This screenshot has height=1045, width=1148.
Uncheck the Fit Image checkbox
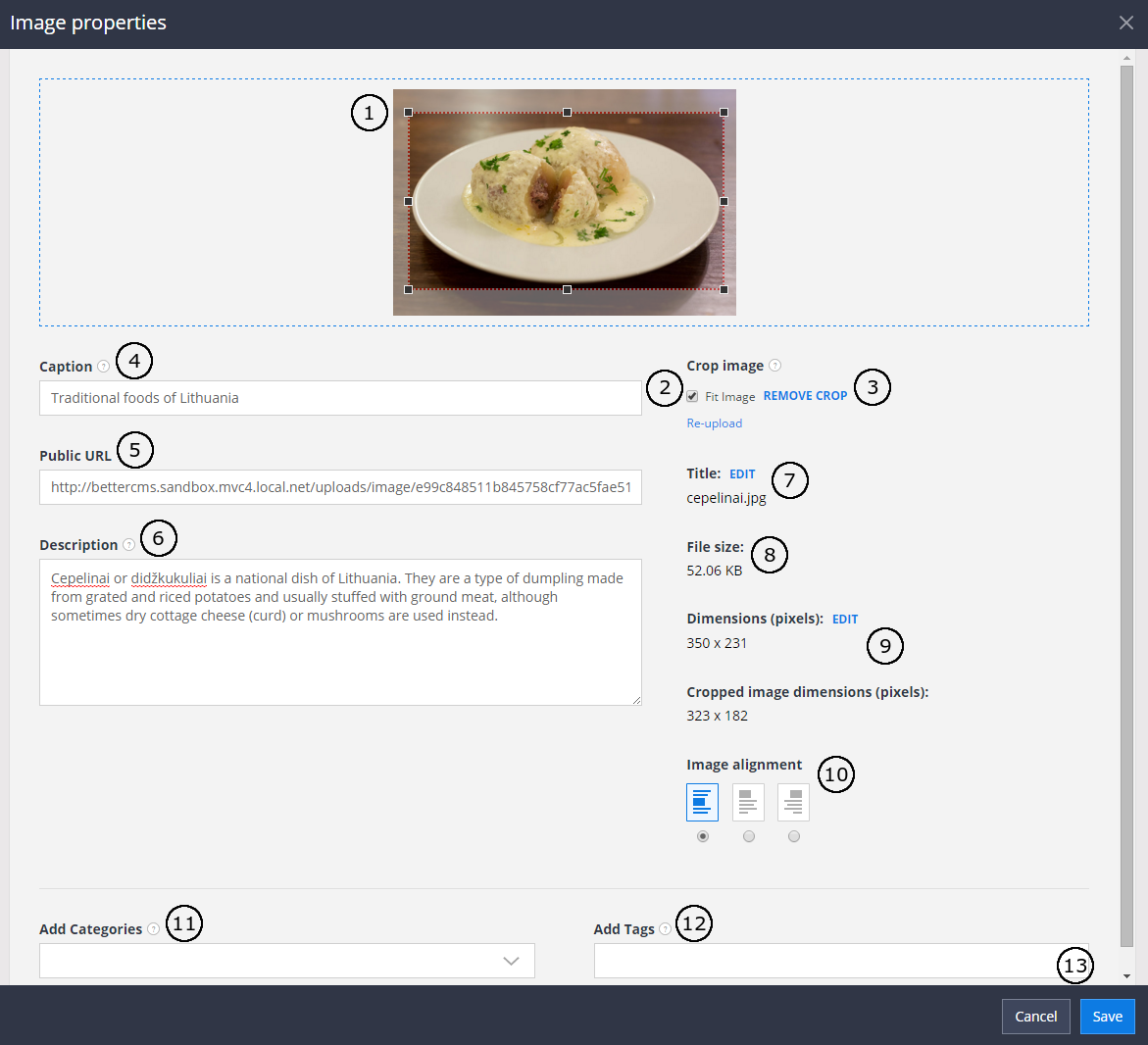692,396
